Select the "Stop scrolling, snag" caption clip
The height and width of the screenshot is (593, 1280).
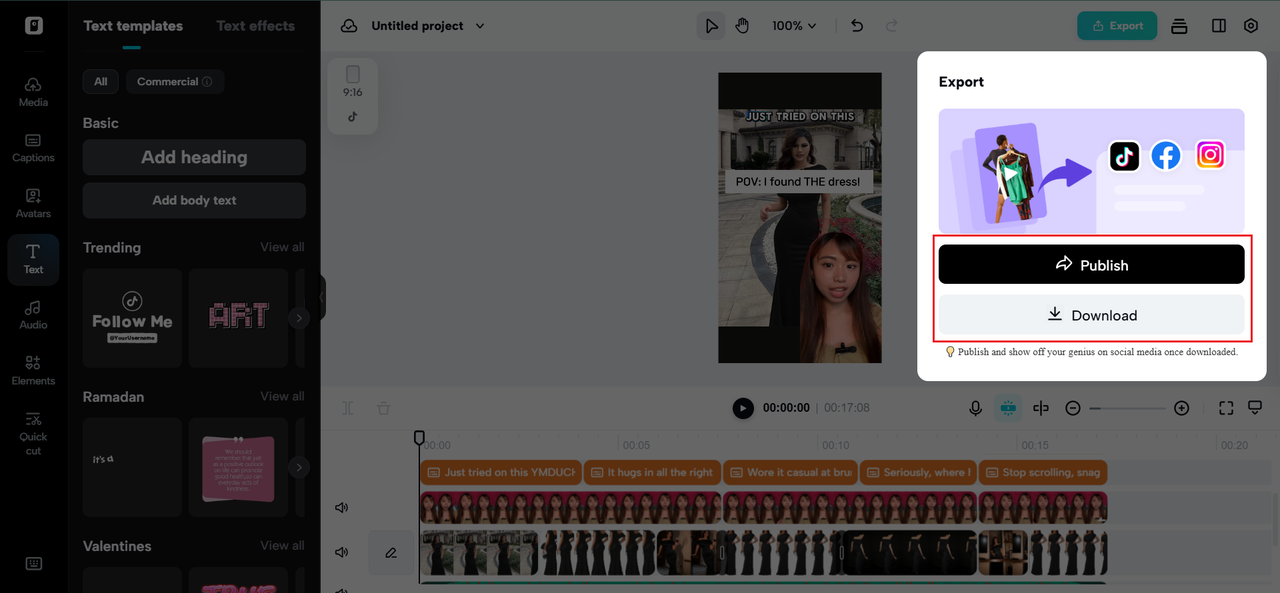coord(1042,472)
